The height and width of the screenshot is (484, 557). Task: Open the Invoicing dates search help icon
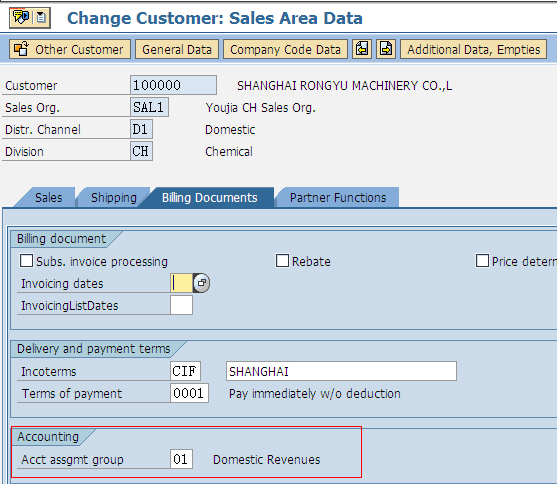(201, 283)
